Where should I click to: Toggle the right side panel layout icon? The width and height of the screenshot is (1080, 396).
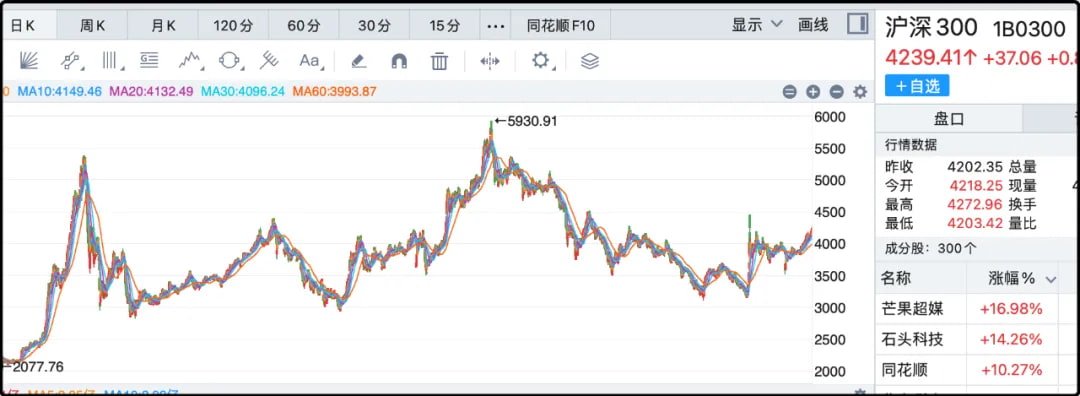click(858, 24)
